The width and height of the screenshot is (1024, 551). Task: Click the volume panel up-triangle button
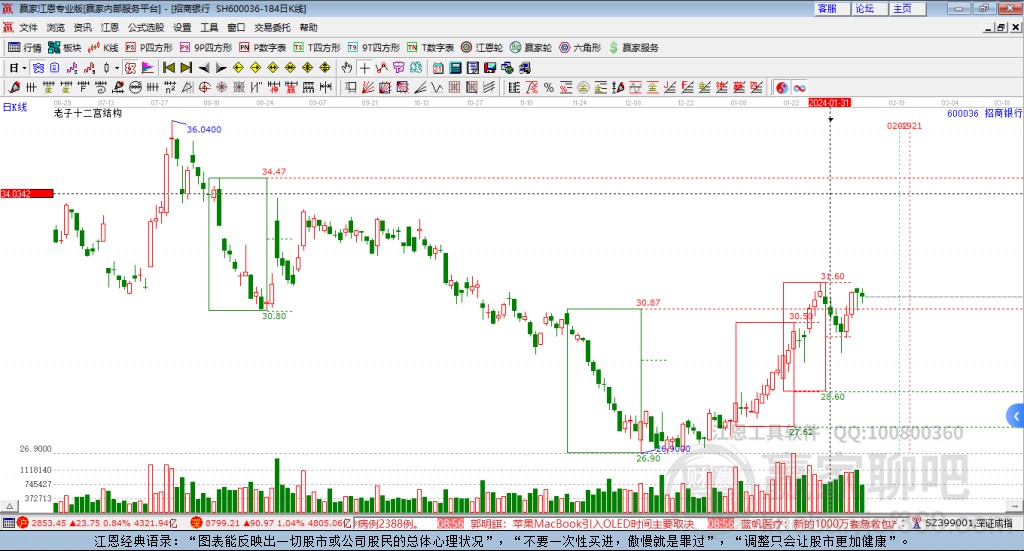pos(10,506)
